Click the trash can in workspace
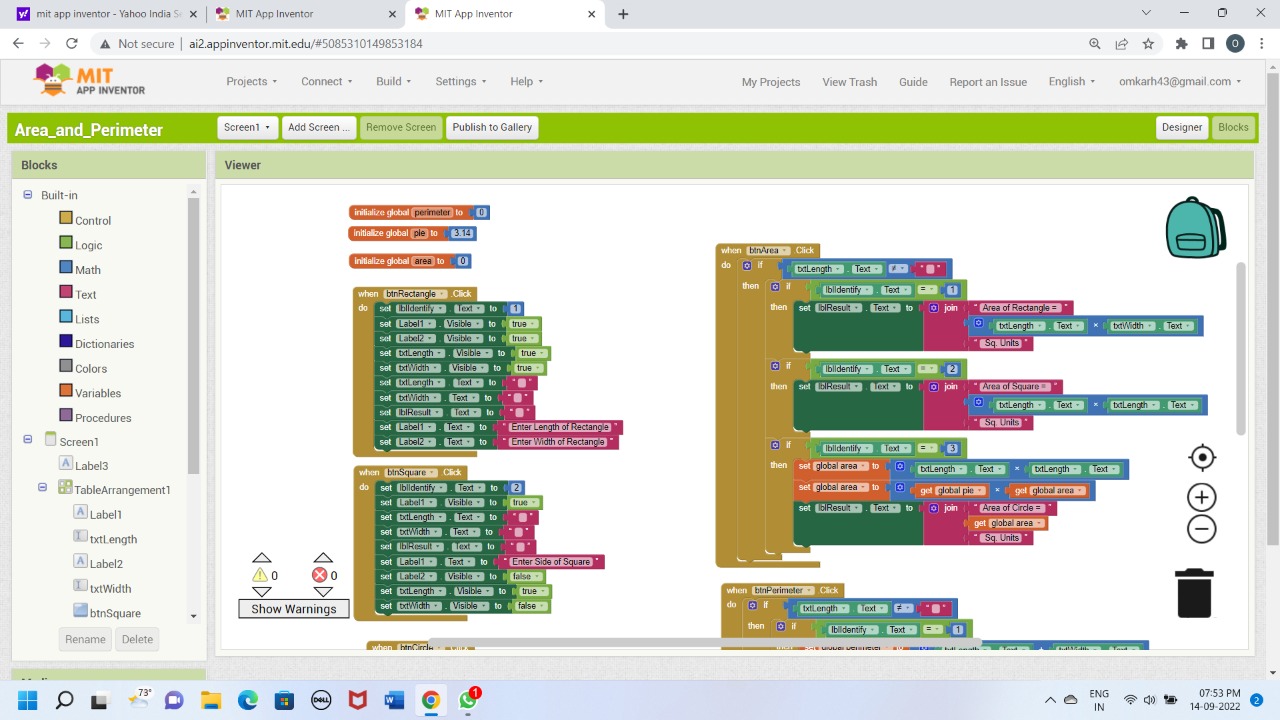The height and width of the screenshot is (720, 1280). tap(1194, 593)
